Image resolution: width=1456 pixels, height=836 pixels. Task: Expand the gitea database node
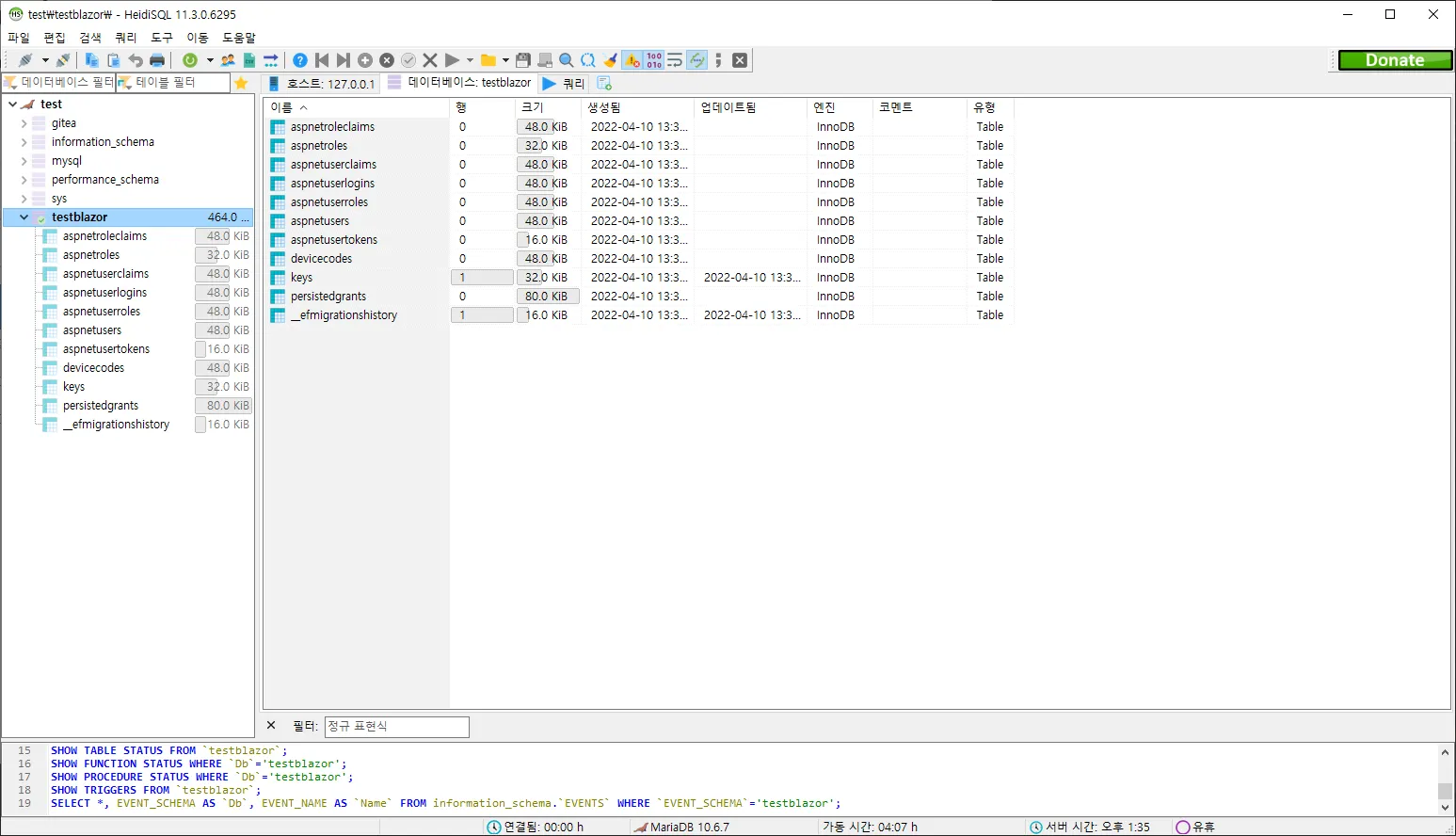tap(24, 123)
